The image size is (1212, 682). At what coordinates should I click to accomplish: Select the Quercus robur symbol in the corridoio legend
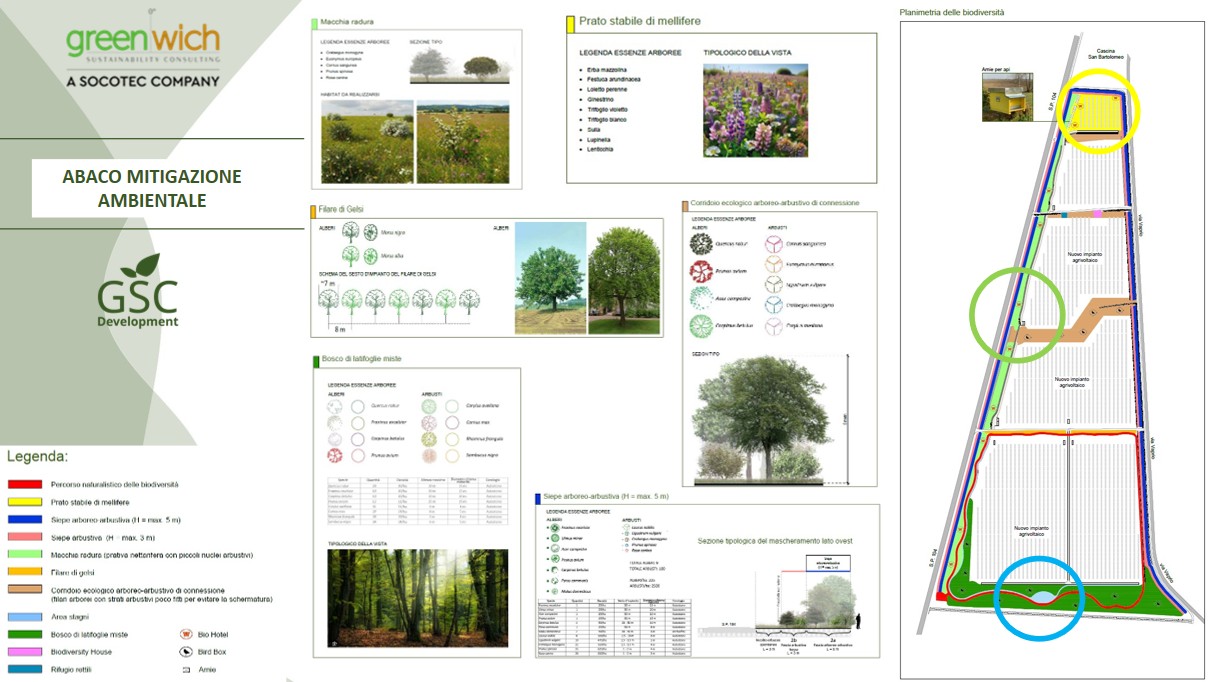point(702,244)
